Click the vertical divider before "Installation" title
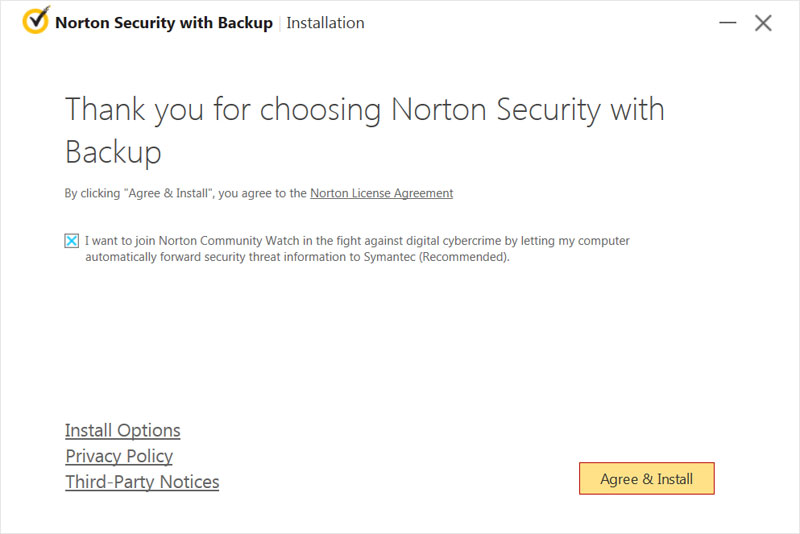800x534 pixels. click(x=279, y=22)
